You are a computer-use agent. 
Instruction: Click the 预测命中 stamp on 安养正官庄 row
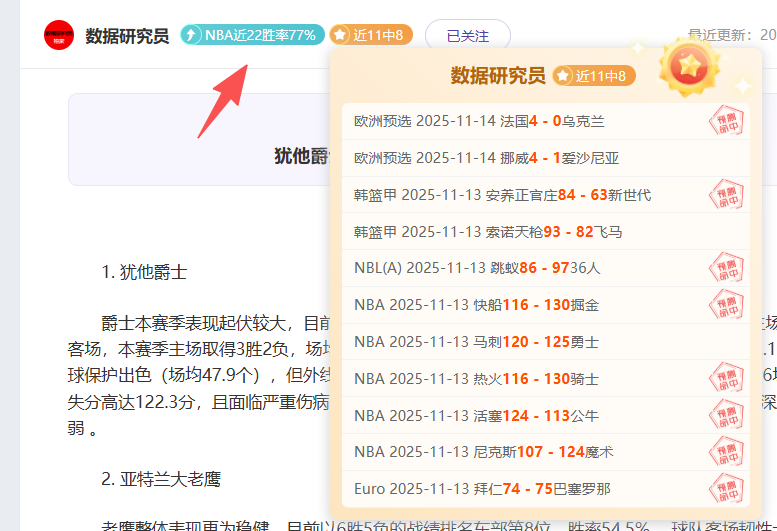click(725, 194)
